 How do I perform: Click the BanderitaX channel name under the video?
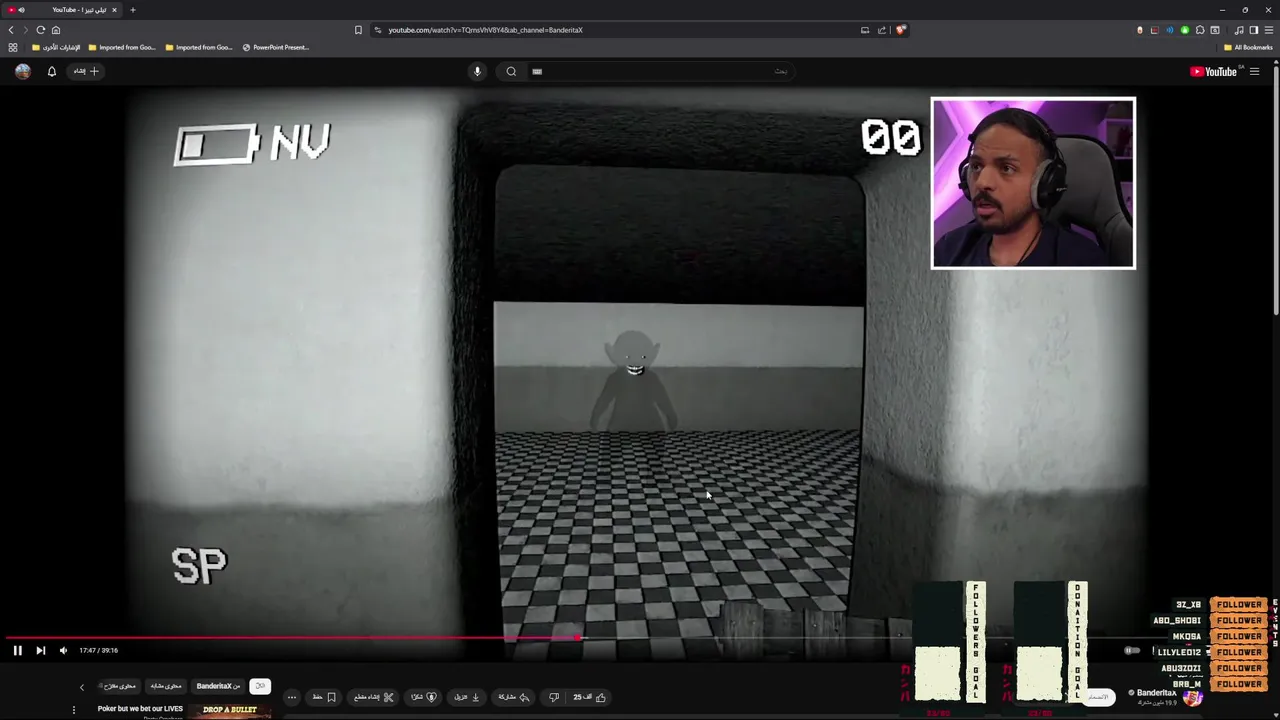pyautogui.click(x=1157, y=693)
